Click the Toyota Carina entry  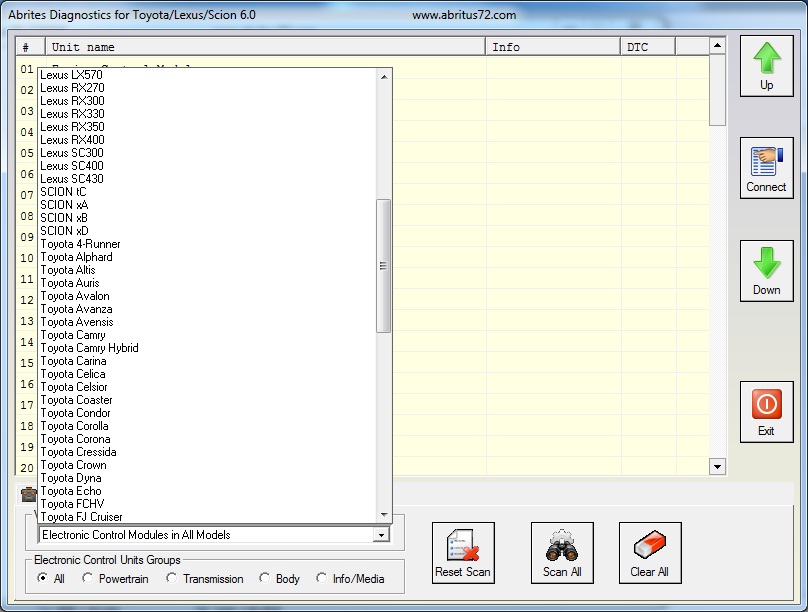click(208, 361)
